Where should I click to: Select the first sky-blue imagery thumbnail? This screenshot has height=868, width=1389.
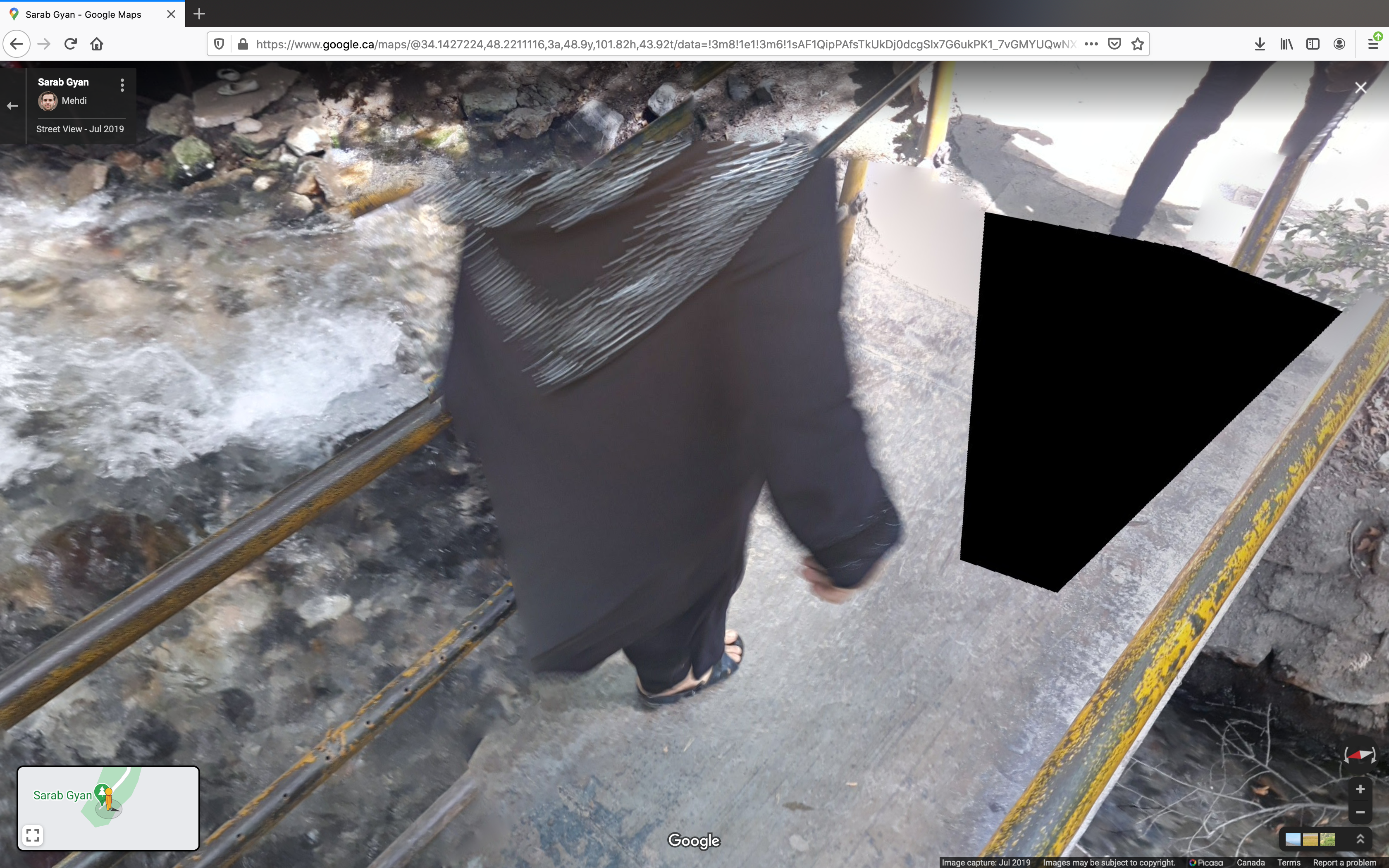point(1293,839)
